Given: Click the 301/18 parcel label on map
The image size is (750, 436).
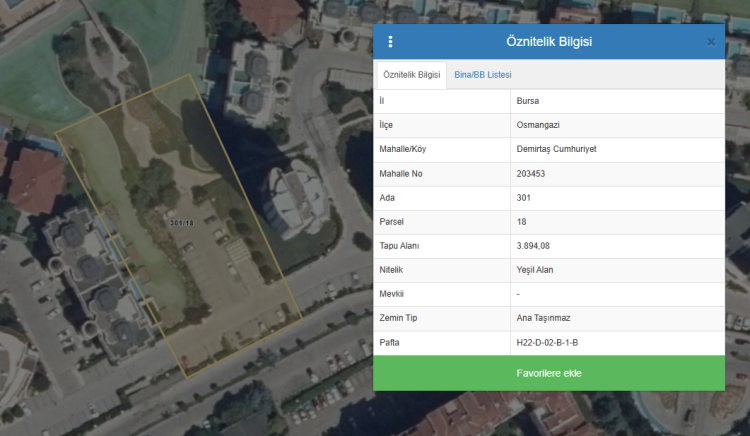Looking at the screenshot, I should pyautogui.click(x=182, y=222).
